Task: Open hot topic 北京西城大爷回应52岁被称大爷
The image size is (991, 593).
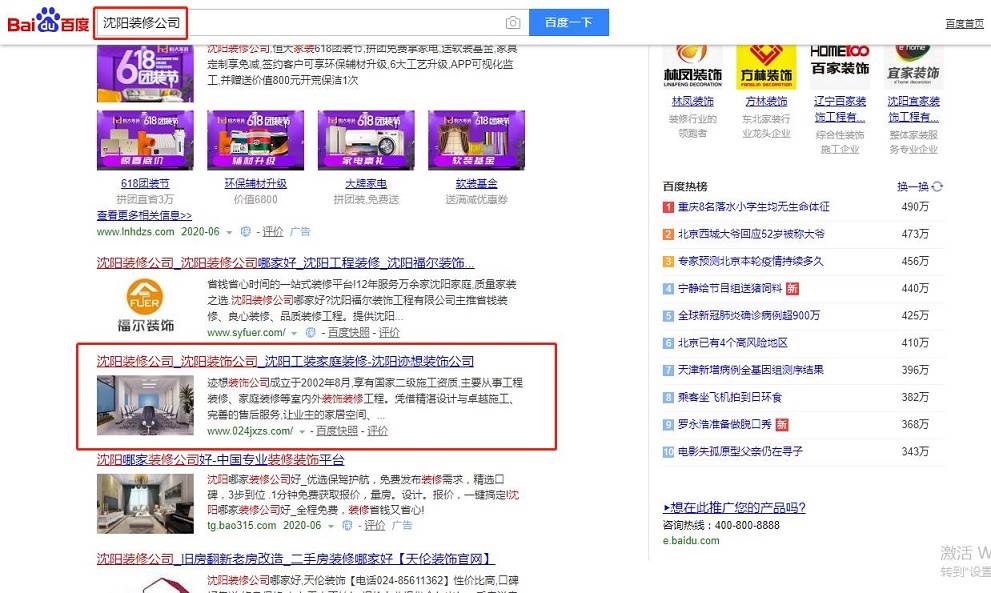Action: [751, 234]
